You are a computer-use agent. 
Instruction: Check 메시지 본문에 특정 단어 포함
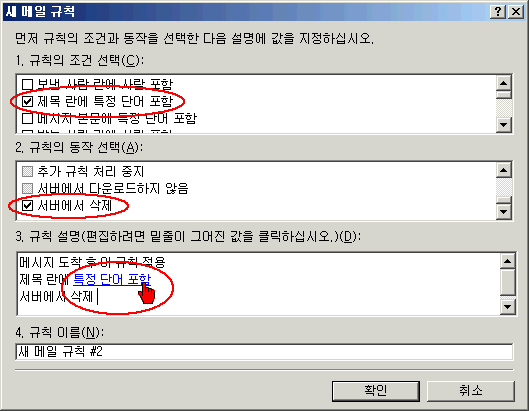tap(27, 118)
